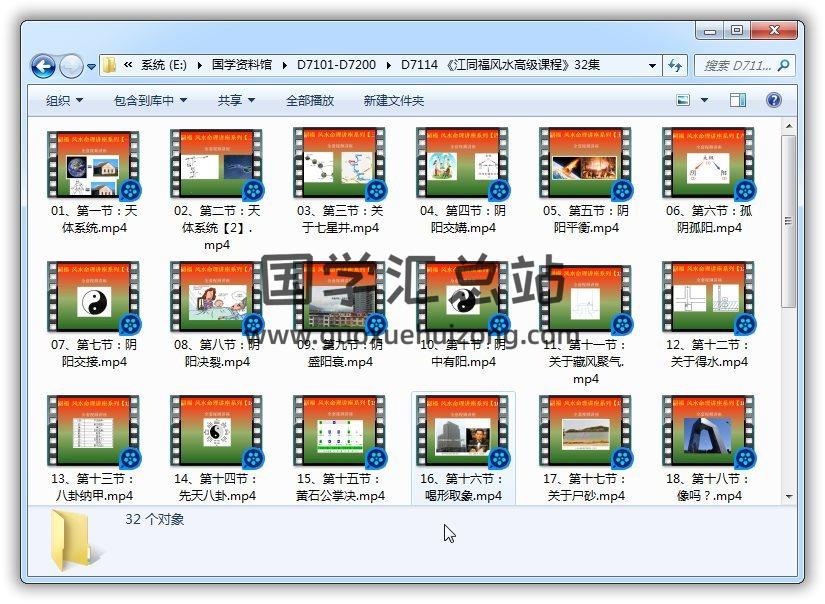The width and height of the screenshot is (825, 604).
Task: Go to D7101-D7200 folder in breadcrumb
Action: coord(336,65)
